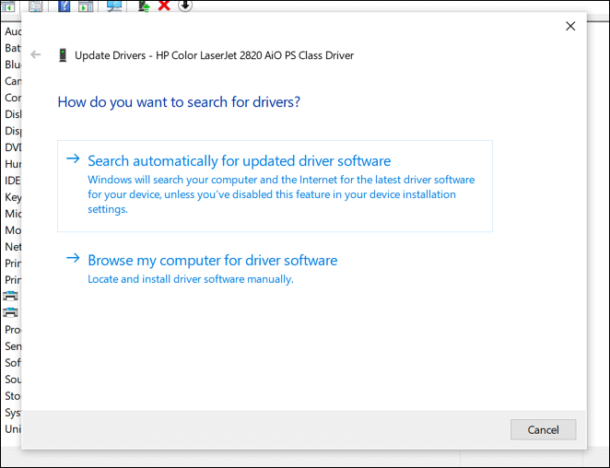This screenshot has width=610, height=468.
Task: Select Batteries ('Bat') in Device Manager tree
Action: tap(13, 48)
